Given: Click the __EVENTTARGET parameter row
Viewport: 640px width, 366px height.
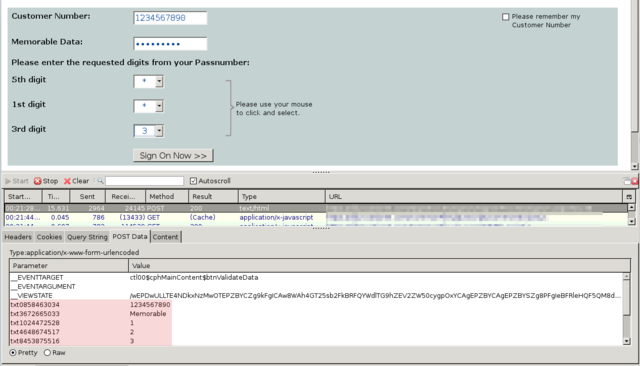Looking at the screenshot, I should (x=316, y=277).
